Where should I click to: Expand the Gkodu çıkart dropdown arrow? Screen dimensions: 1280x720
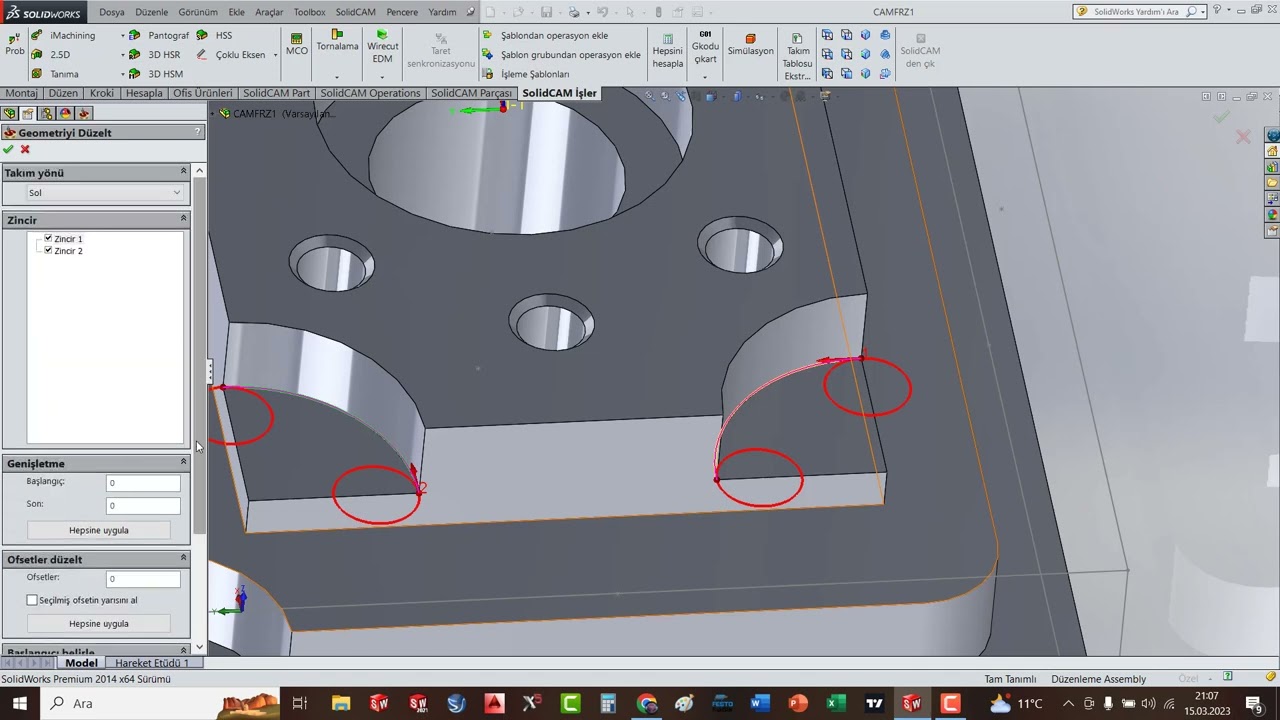(706, 75)
